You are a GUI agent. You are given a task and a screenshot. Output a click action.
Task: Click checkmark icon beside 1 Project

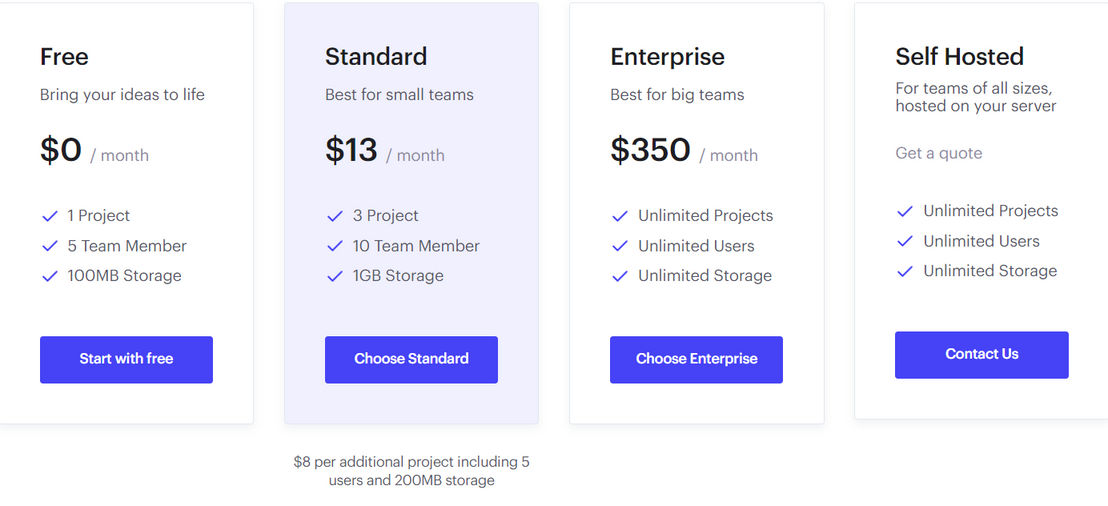(x=49, y=216)
